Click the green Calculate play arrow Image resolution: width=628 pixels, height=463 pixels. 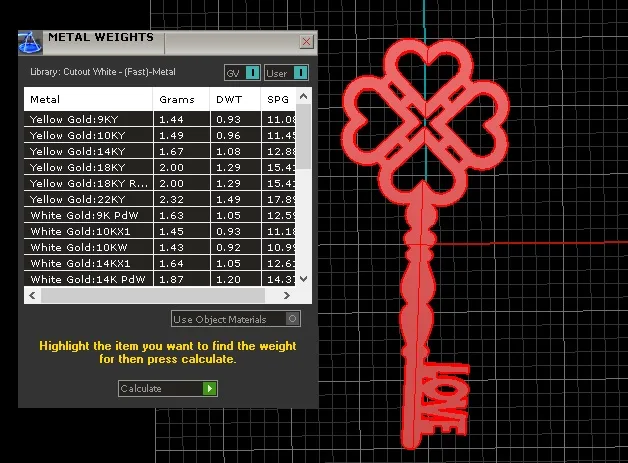(209, 389)
